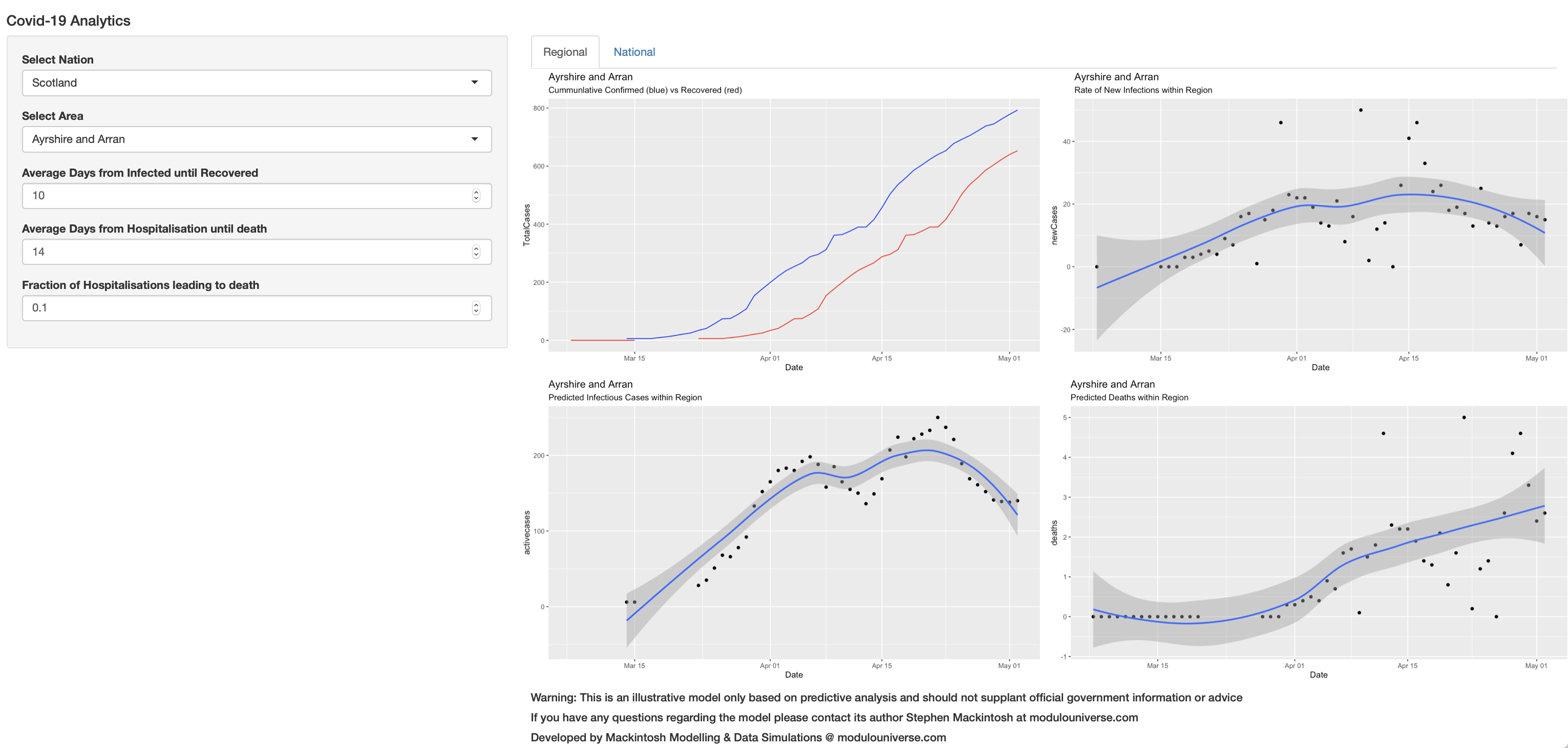Image resolution: width=1568 pixels, height=748 pixels.
Task: Click the Rate of New Infections chart
Action: [1320, 225]
